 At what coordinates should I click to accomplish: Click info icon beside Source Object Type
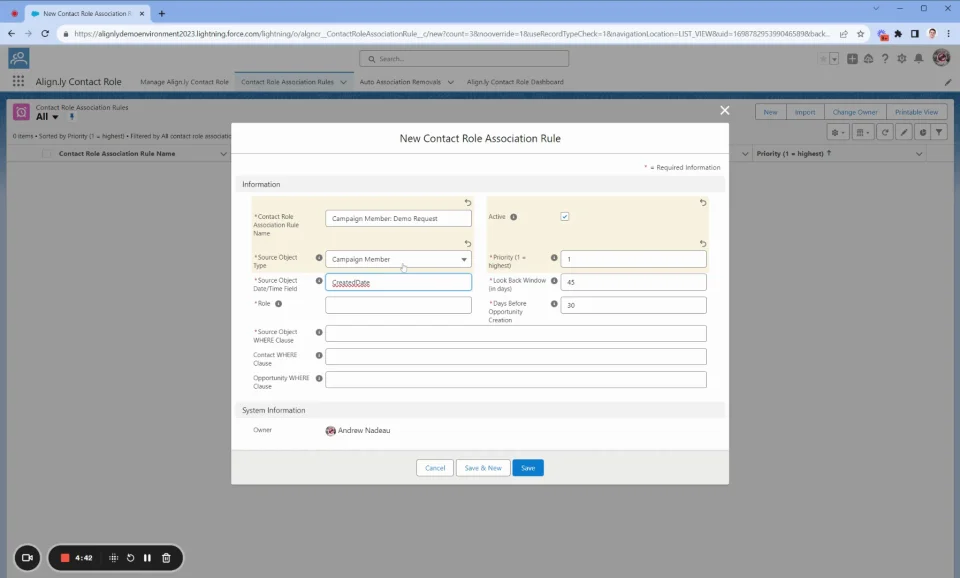pos(319,258)
